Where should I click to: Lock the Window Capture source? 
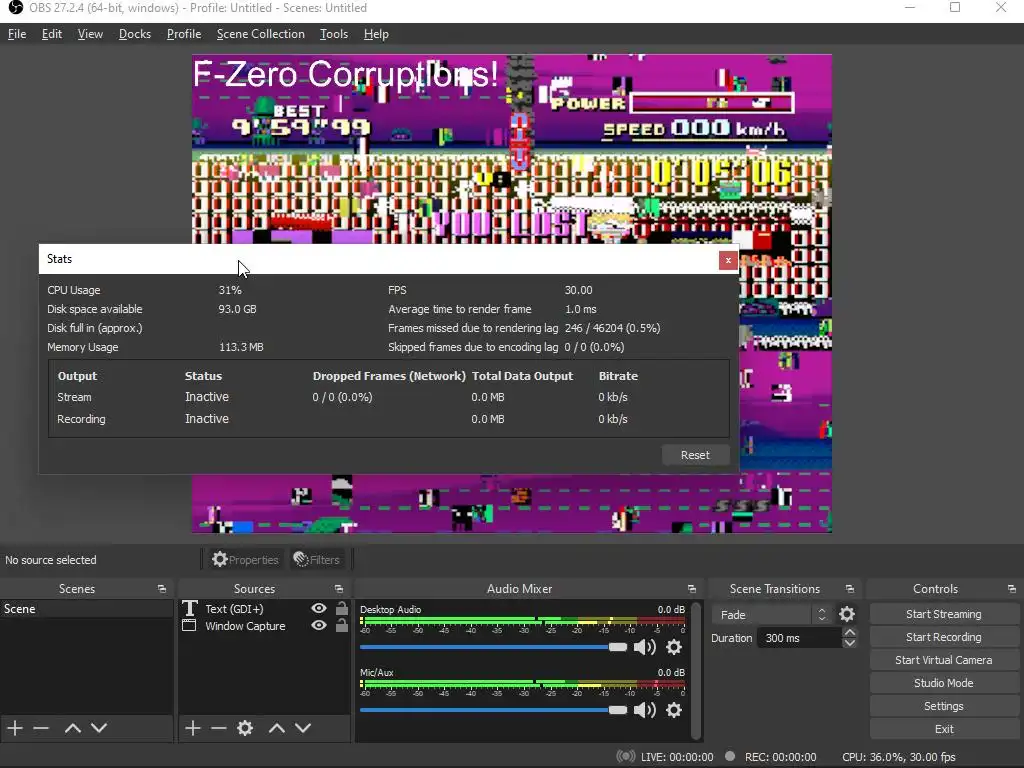(x=342, y=626)
